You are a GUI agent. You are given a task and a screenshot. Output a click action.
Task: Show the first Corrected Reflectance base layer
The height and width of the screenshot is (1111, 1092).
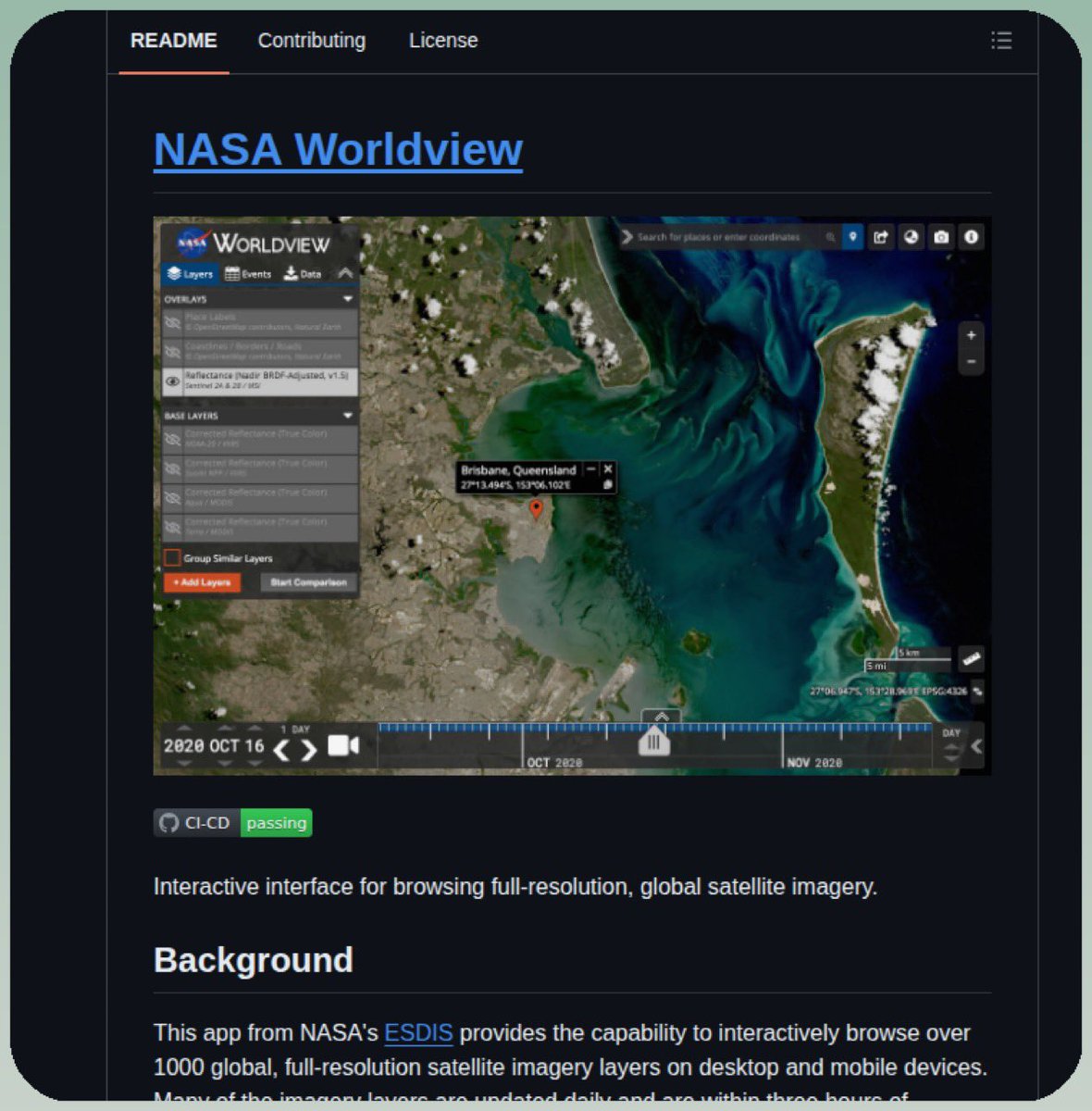coord(172,440)
